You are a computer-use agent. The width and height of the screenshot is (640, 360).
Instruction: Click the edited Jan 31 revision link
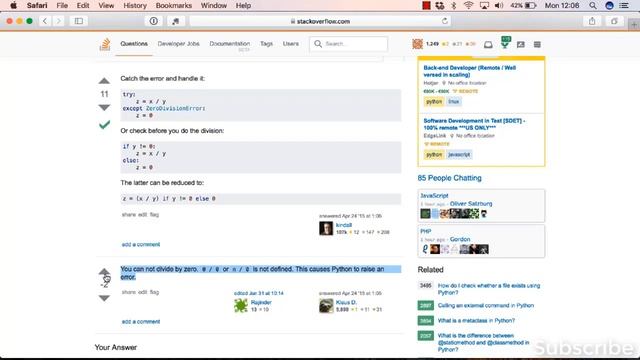(x=259, y=293)
